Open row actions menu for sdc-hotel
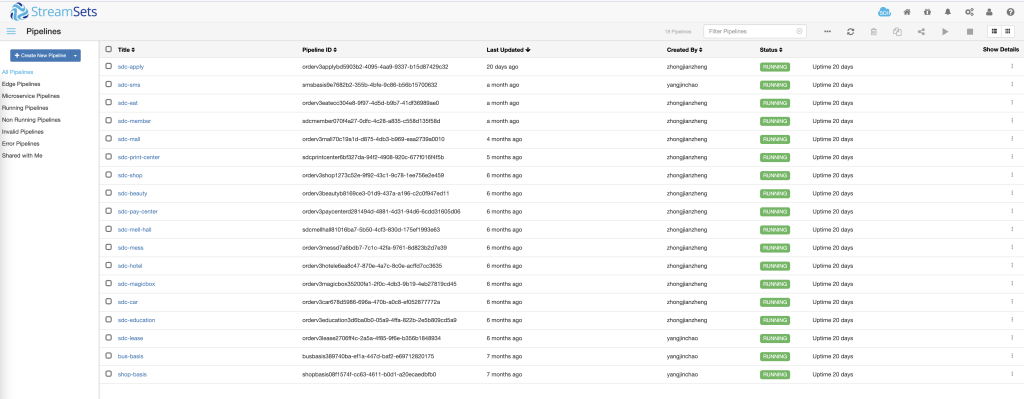This screenshot has width=1024, height=399. point(1012,266)
